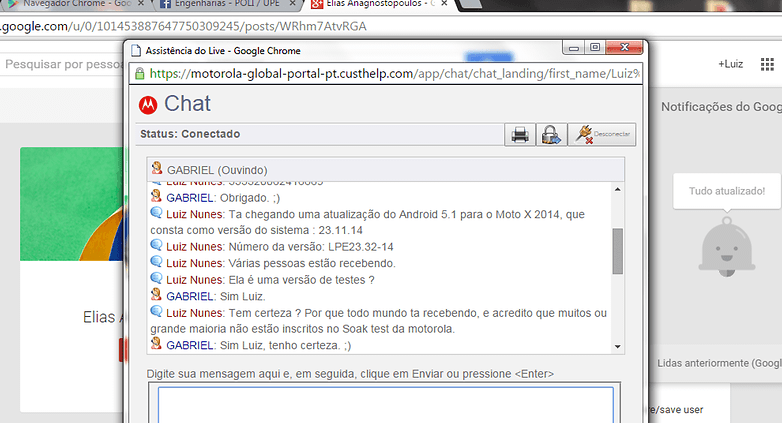Click the chat message input text box
This screenshot has width=782, height=423.
point(386,405)
